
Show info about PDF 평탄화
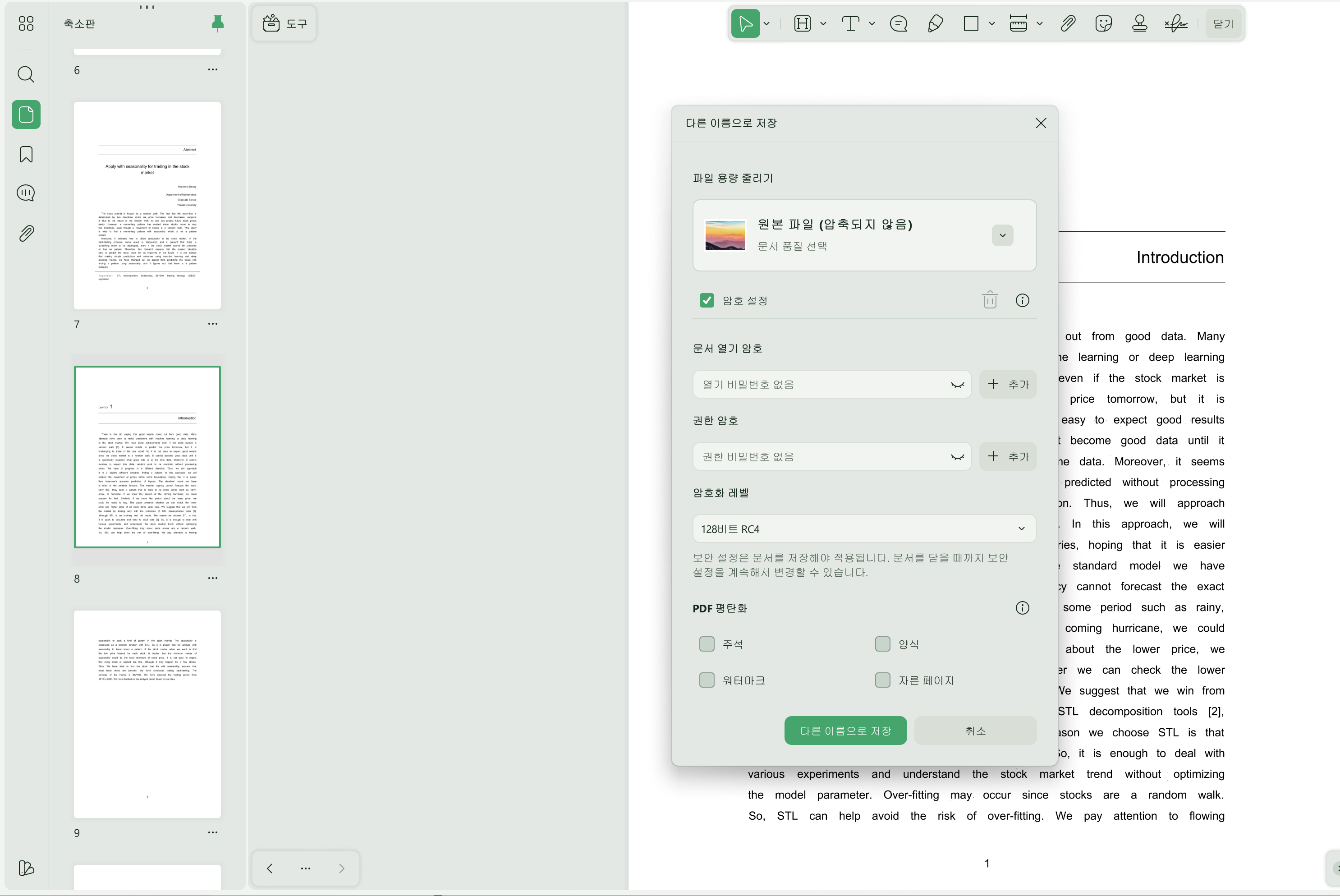[x=1023, y=607]
